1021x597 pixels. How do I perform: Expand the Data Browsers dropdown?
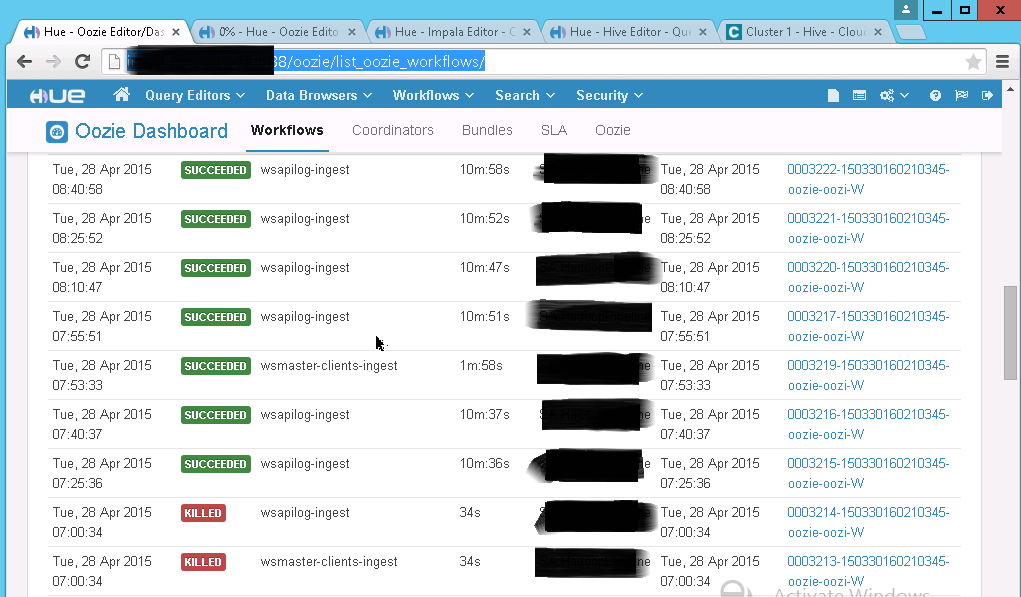pyautogui.click(x=318, y=96)
